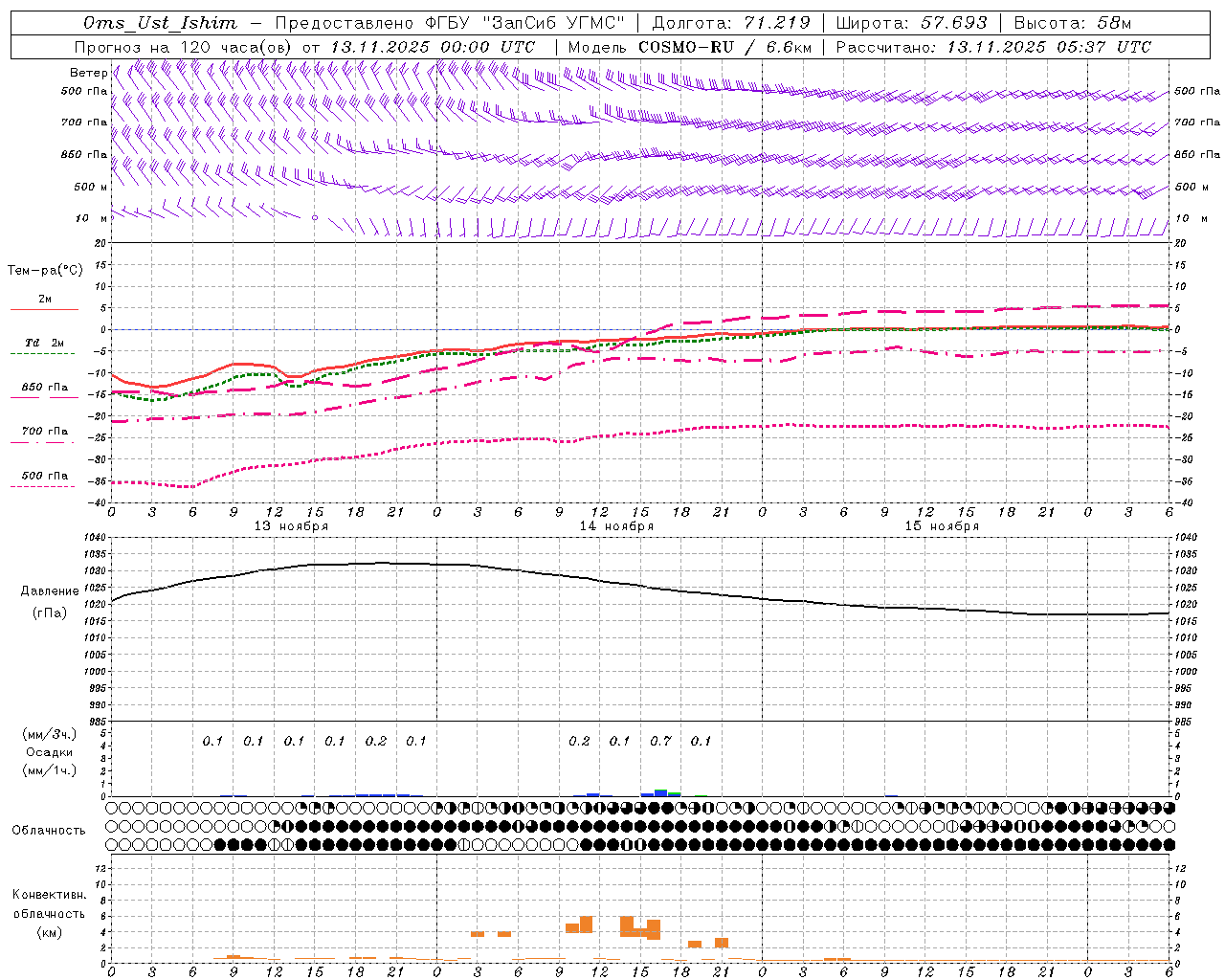The height and width of the screenshot is (980, 1225).
Task: Click the green dashed Td 2м legend line
Action: pos(42,354)
